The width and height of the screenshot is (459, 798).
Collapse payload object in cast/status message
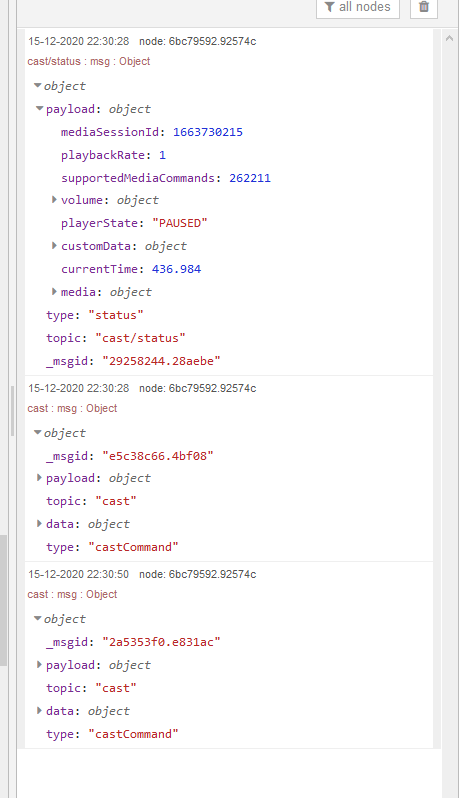(x=40, y=108)
